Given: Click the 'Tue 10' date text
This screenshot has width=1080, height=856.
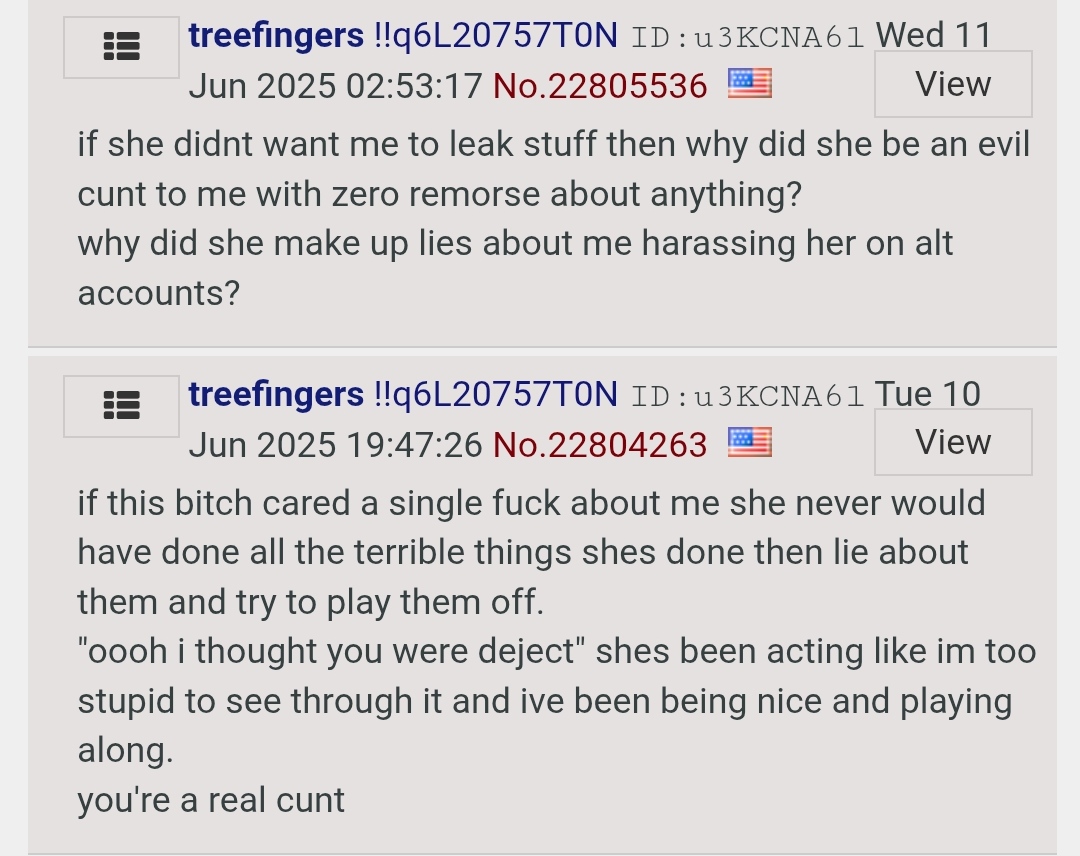Looking at the screenshot, I should coord(928,394).
